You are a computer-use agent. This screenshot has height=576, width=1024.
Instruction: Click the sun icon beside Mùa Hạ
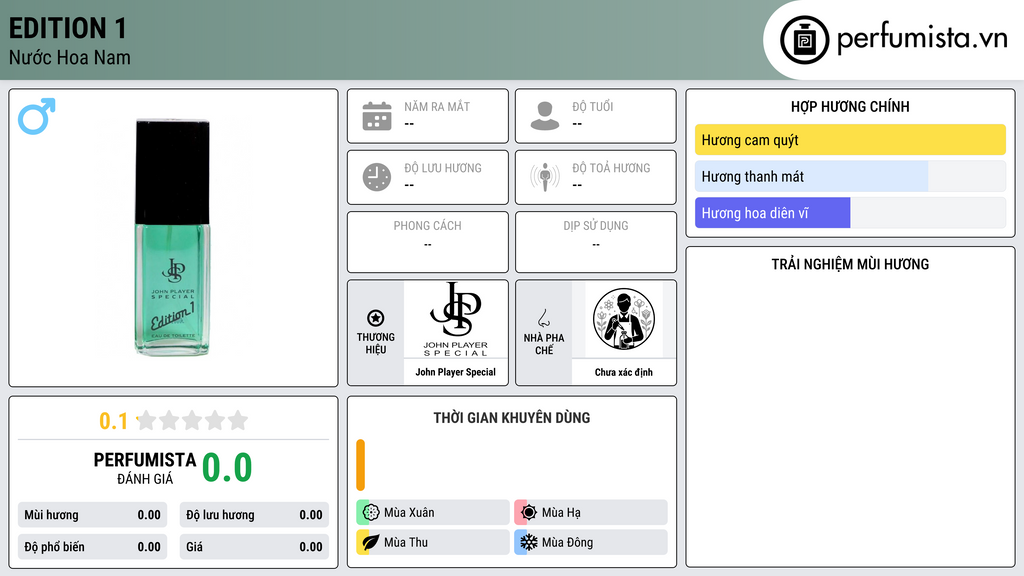tap(529, 513)
